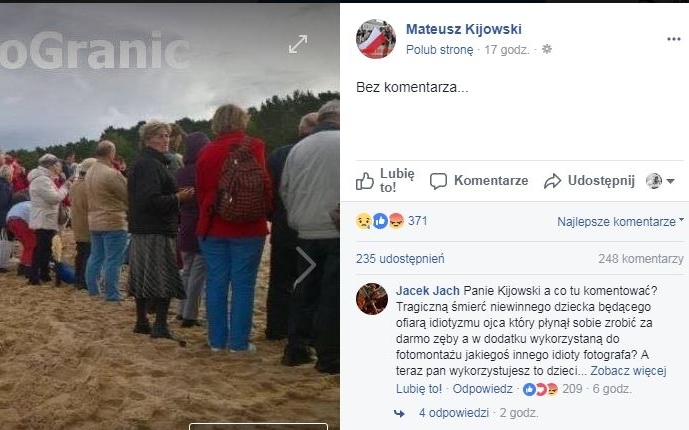Screen dimensions: 689x430
Task: Expand the 4 odpowiedzi replies
Action: [x=453, y=413]
